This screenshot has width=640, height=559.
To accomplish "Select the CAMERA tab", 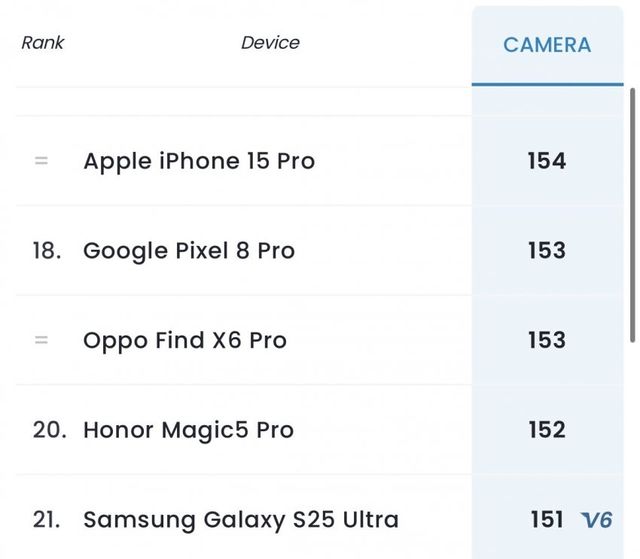I will 547,45.
